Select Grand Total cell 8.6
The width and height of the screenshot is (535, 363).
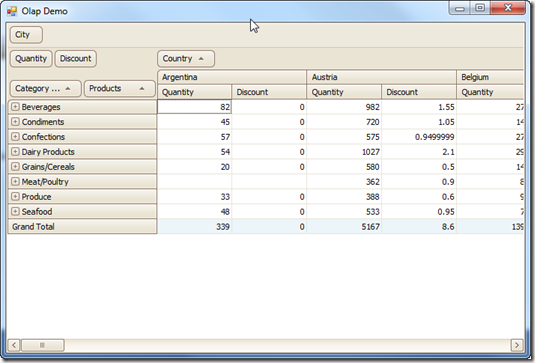pos(419,227)
